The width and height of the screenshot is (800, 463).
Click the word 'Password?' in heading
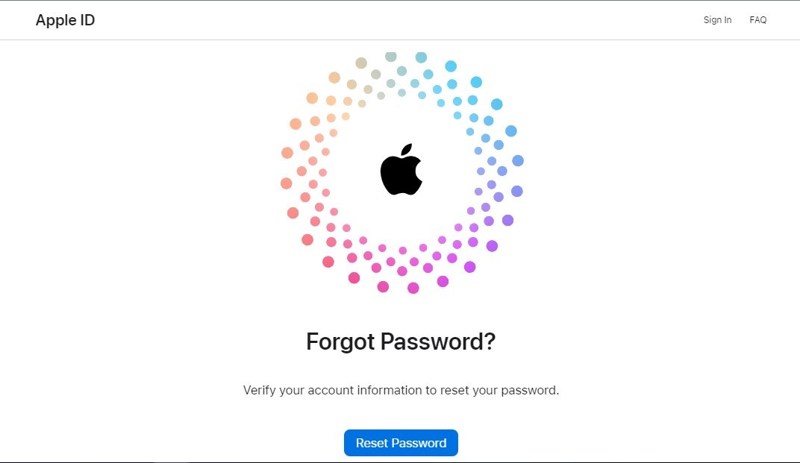(x=438, y=341)
